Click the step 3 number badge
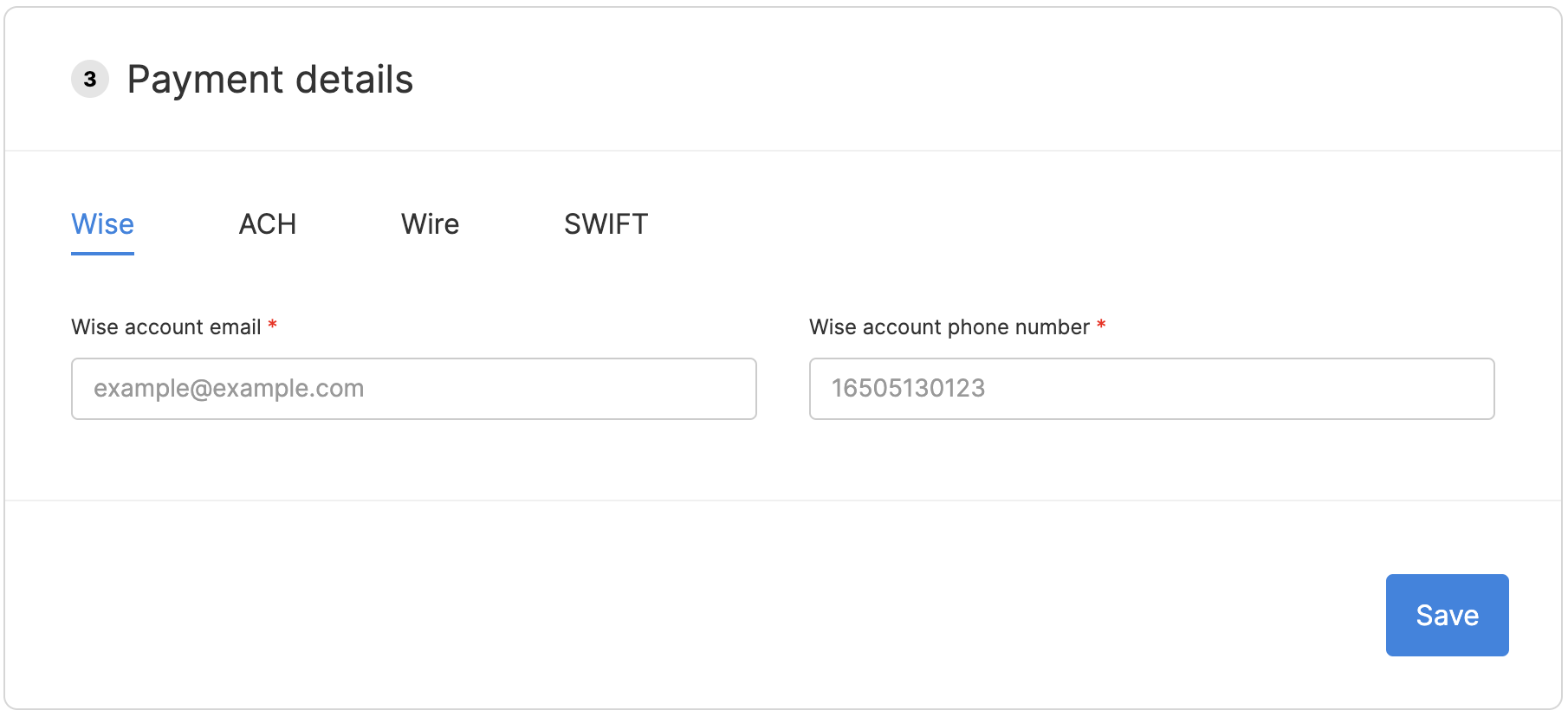1568x717 pixels. pos(90,80)
